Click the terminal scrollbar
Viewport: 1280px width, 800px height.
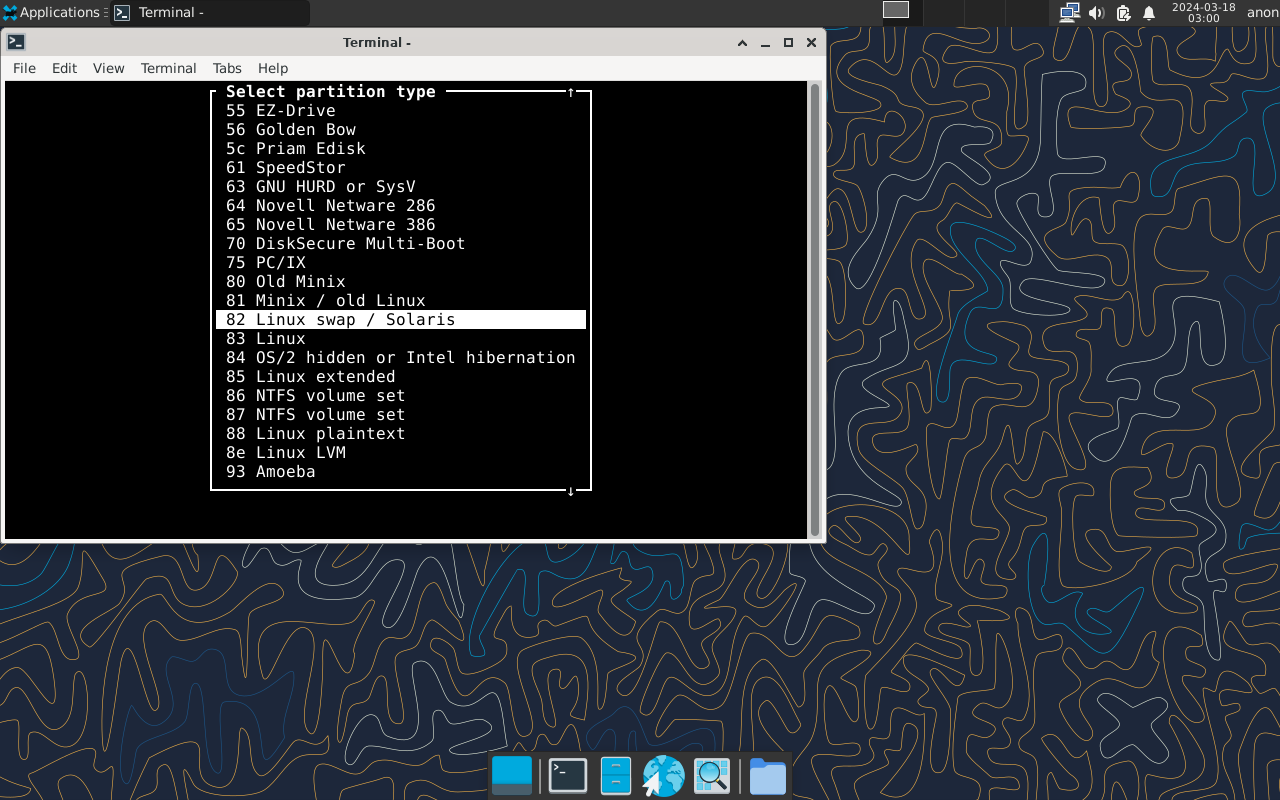click(x=815, y=310)
